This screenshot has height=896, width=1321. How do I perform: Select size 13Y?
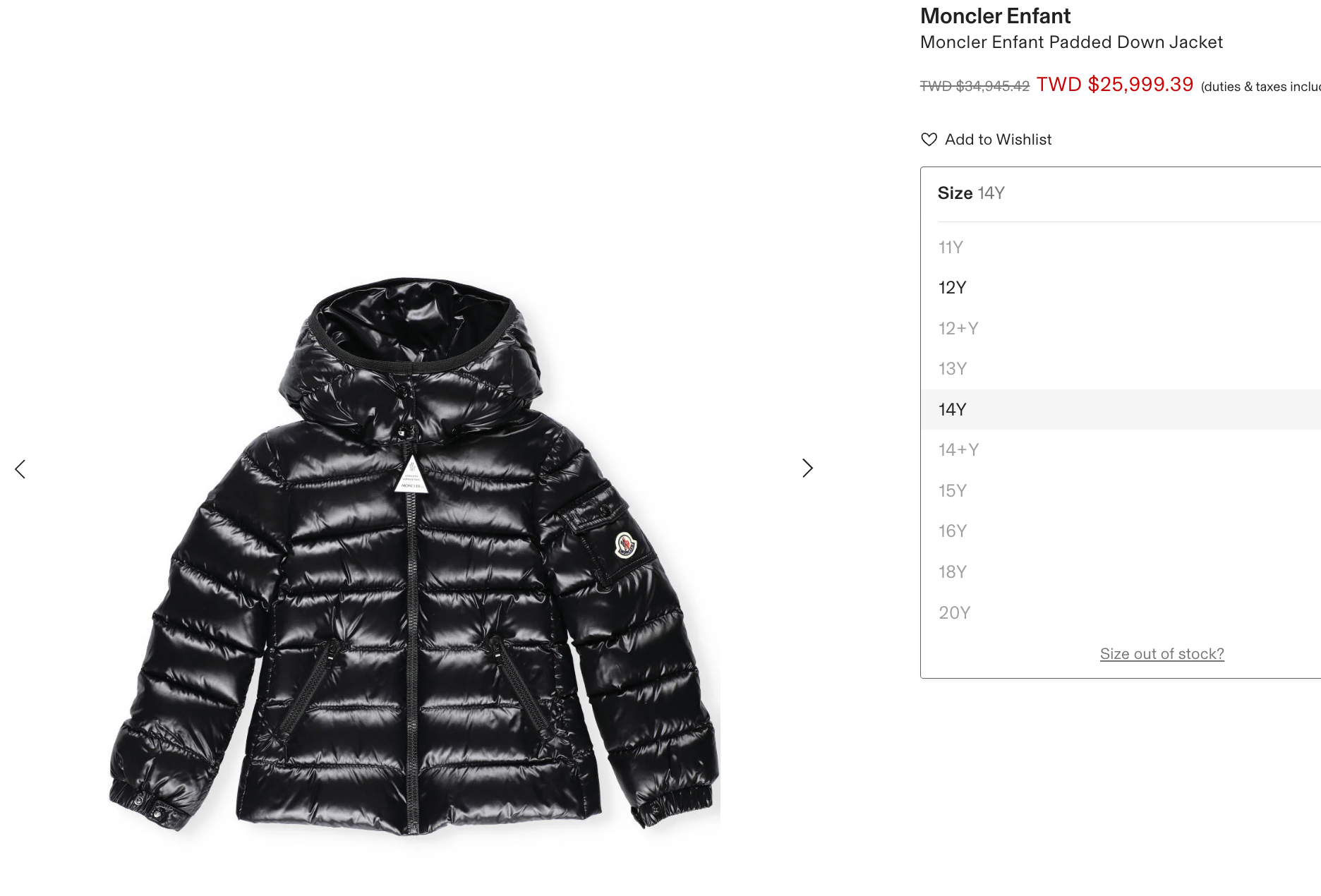coord(1121,369)
